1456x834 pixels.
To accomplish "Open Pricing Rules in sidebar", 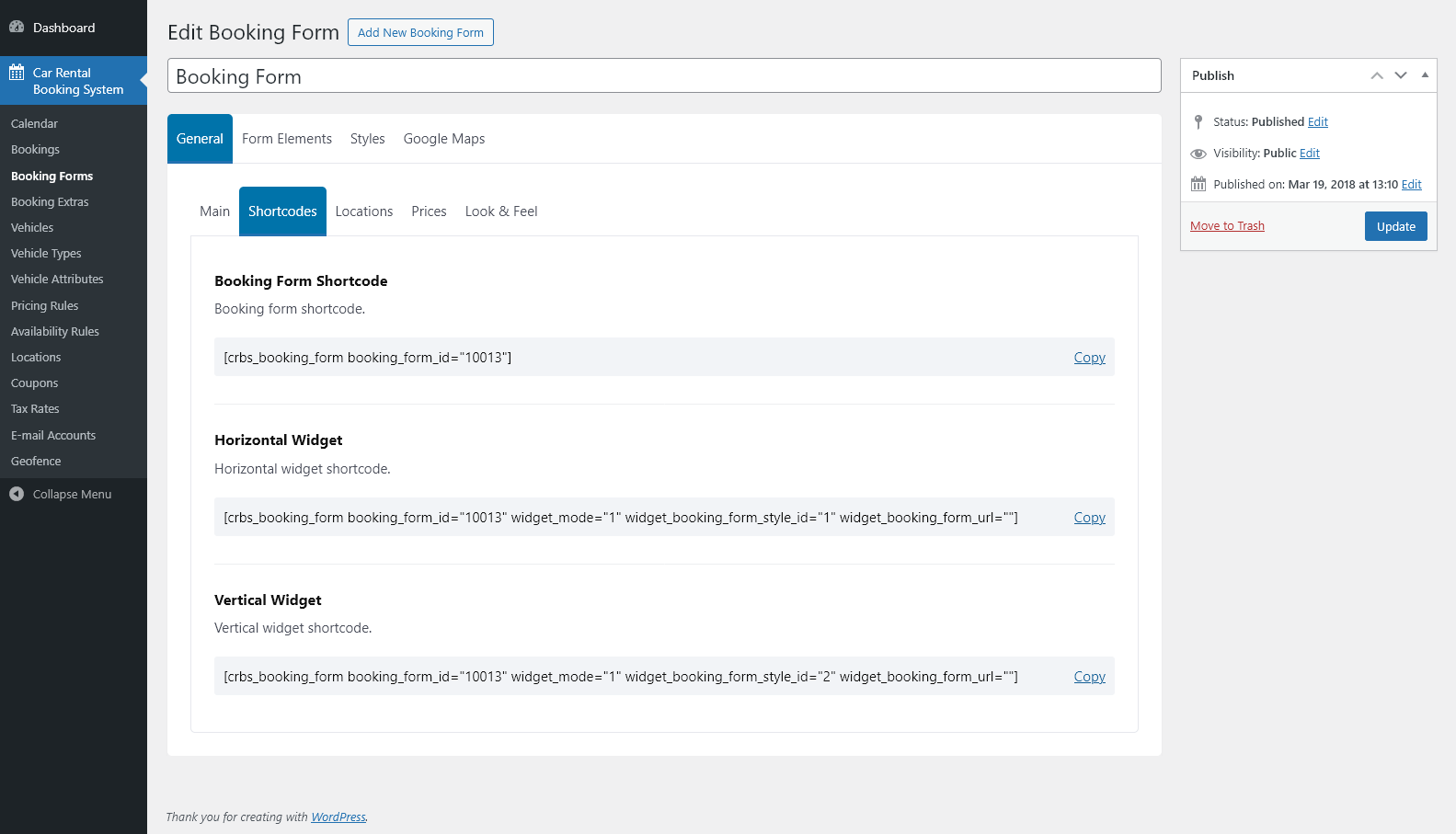I will click(x=44, y=306).
